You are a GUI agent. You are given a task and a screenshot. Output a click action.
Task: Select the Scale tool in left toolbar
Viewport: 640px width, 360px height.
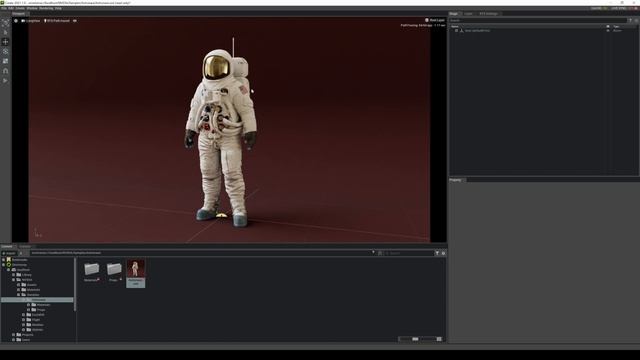pyautogui.click(x=5, y=61)
